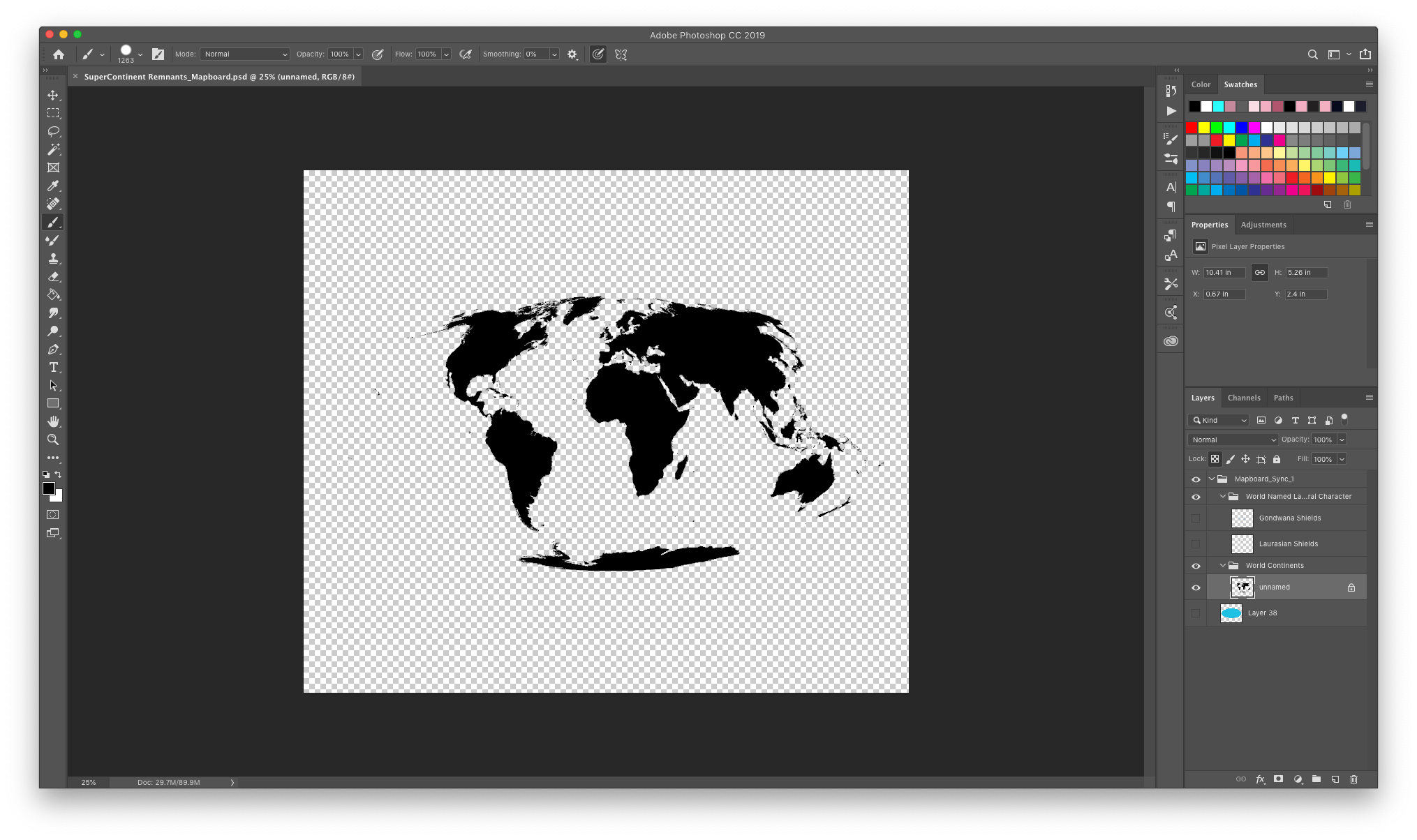
Task: Activate the Hand tool
Action: coord(53,421)
